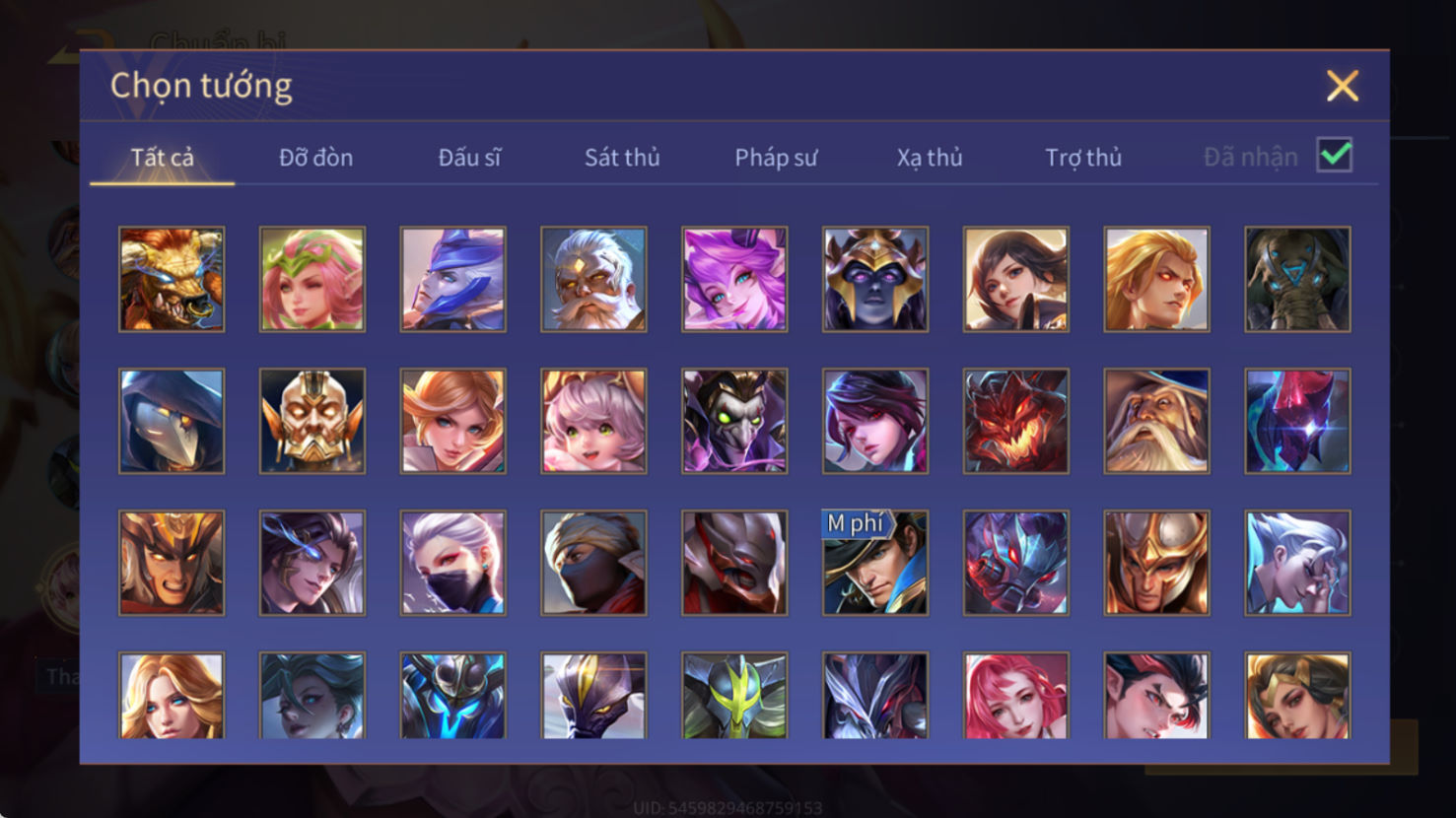Select the blonde long-haired man with red eyes

pyautogui.click(x=1156, y=279)
